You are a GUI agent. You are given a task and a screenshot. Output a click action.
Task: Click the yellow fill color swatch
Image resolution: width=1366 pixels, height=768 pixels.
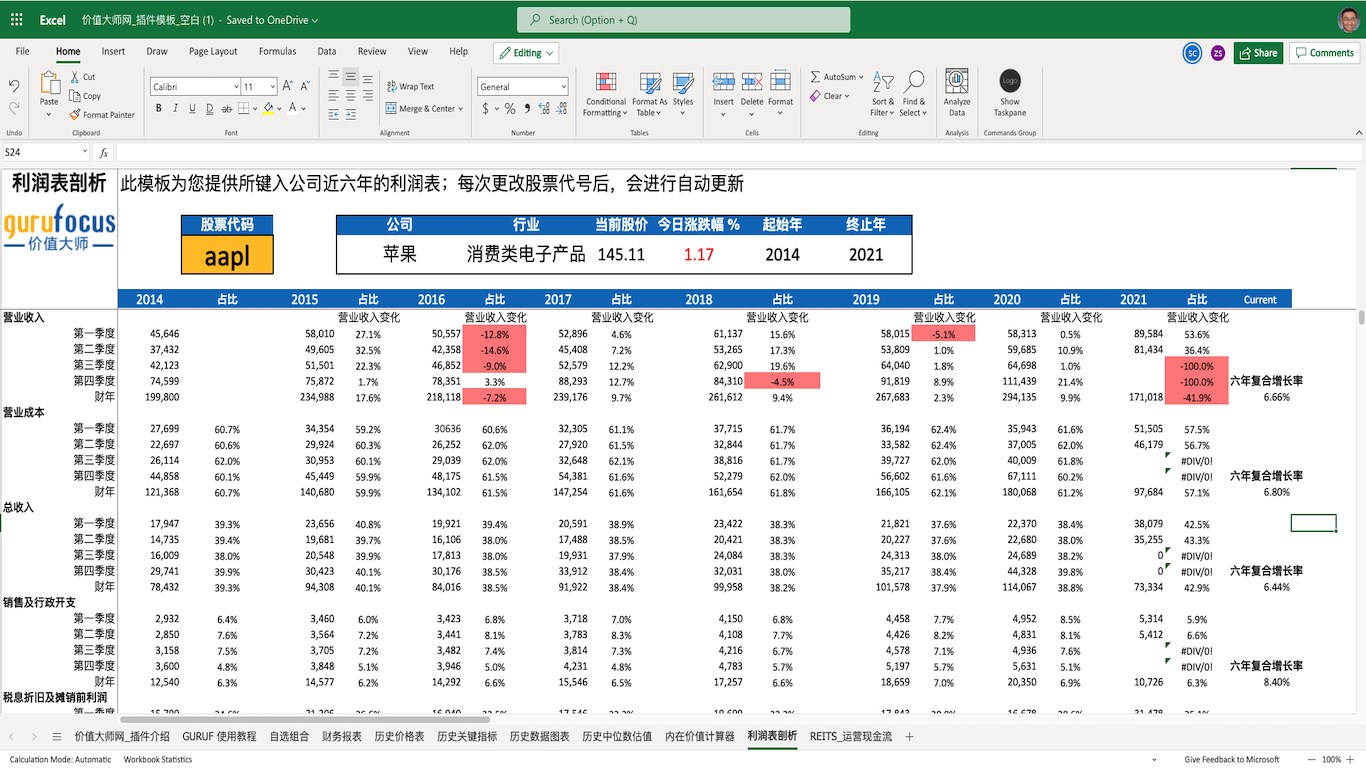click(x=270, y=108)
